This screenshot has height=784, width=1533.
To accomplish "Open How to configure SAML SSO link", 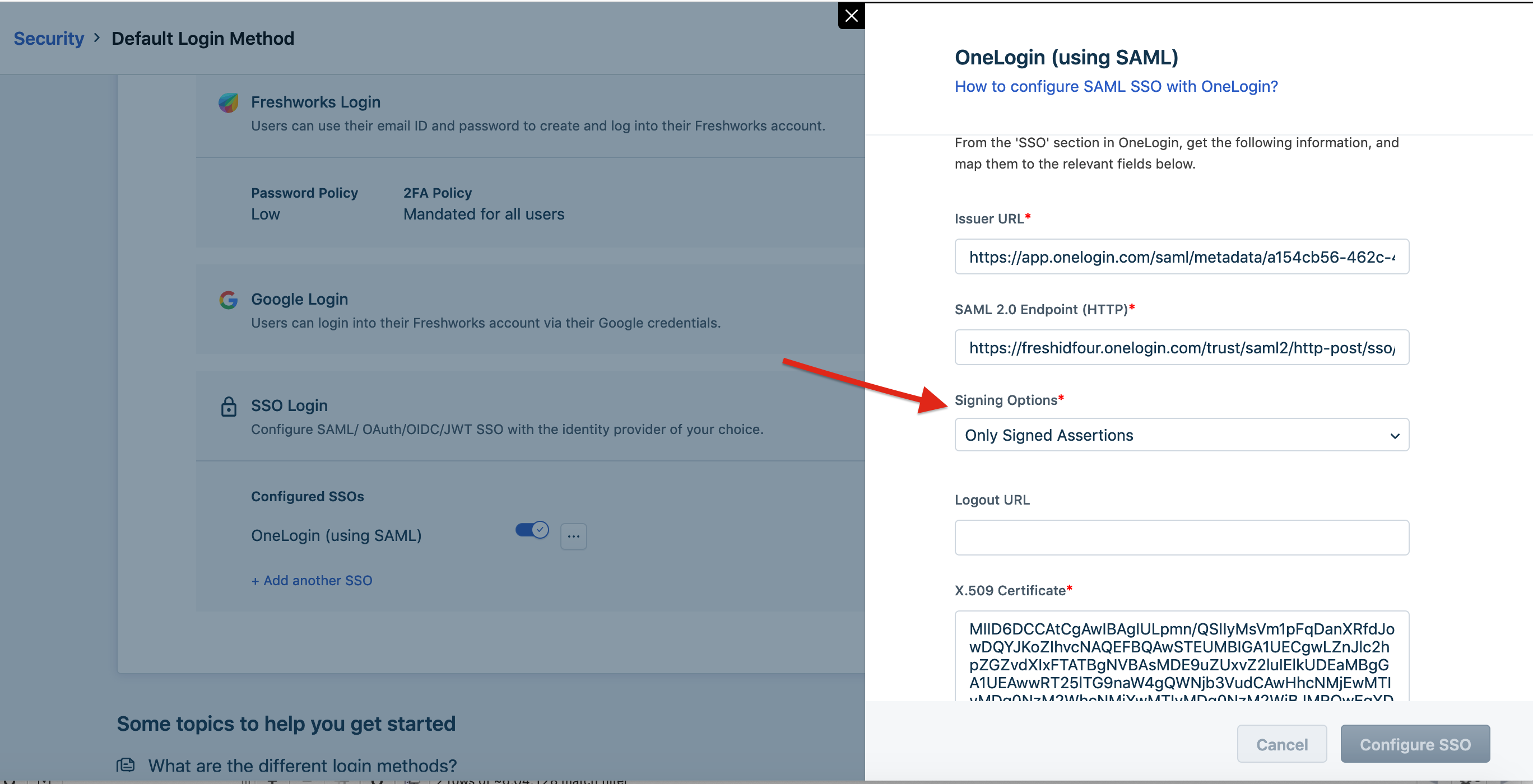I will (x=1116, y=87).
